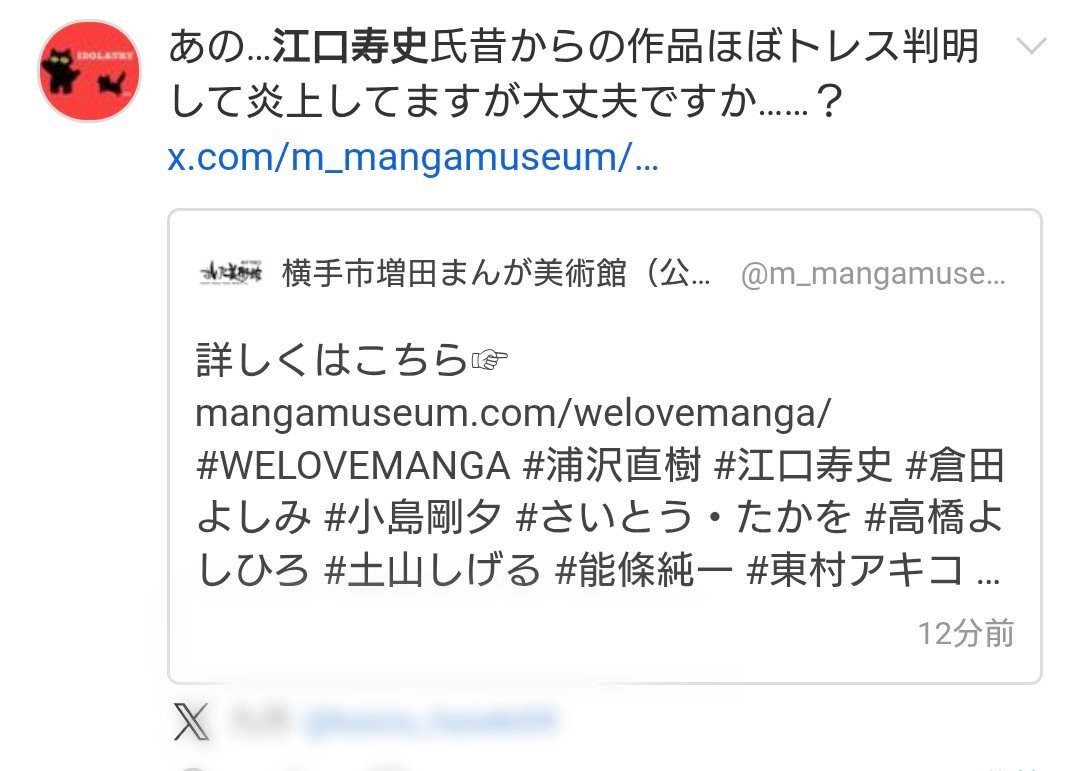The height and width of the screenshot is (771, 1080).
Task: Open mangamuseum.com/welovemanga/ link
Action: (x=514, y=413)
